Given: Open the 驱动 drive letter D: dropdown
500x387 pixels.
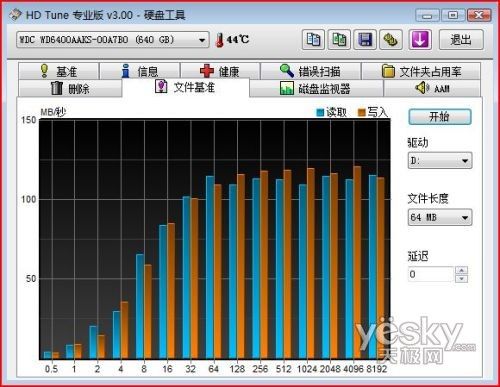Looking at the screenshot, I should tap(440, 161).
